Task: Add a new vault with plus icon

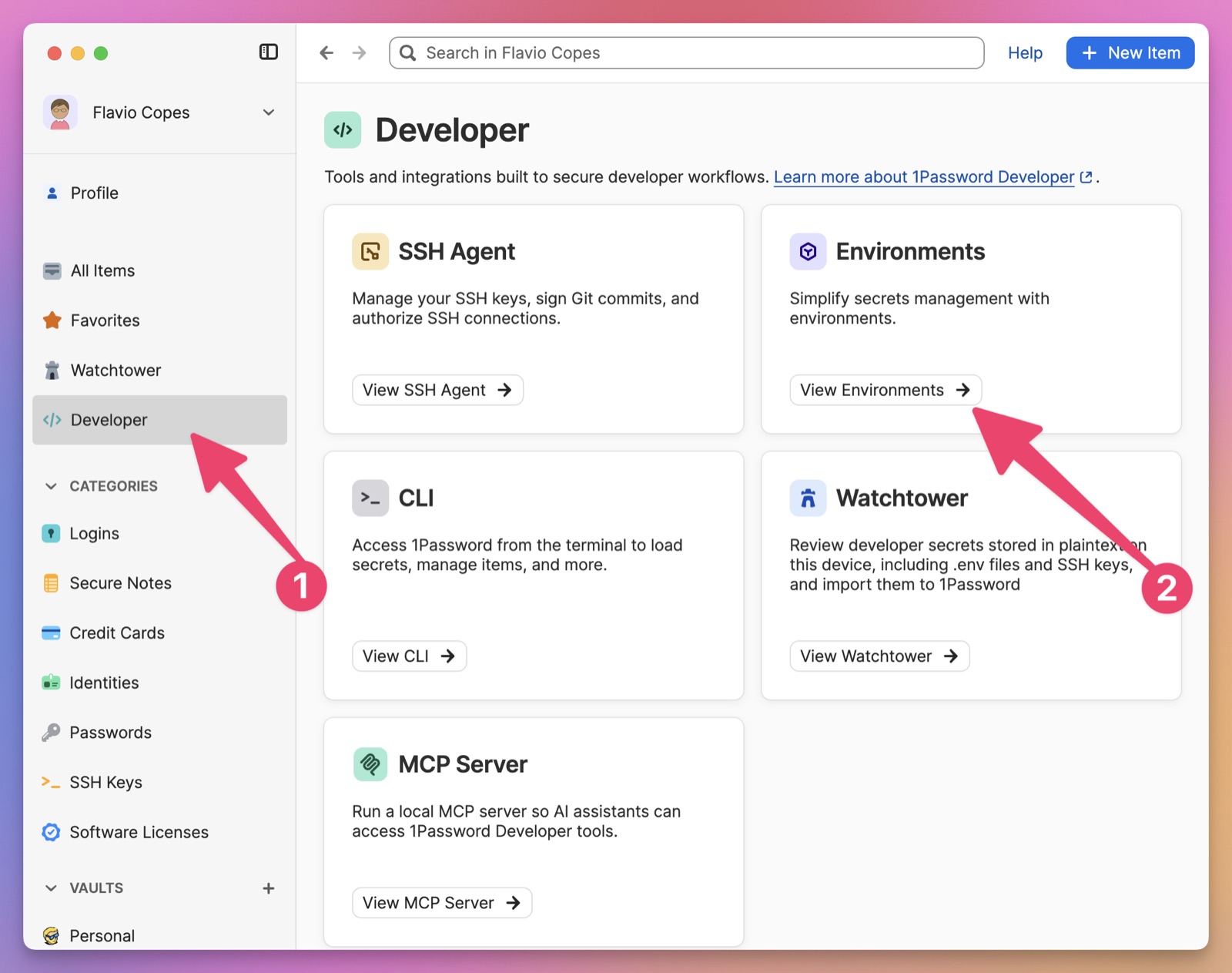Action: click(268, 888)
